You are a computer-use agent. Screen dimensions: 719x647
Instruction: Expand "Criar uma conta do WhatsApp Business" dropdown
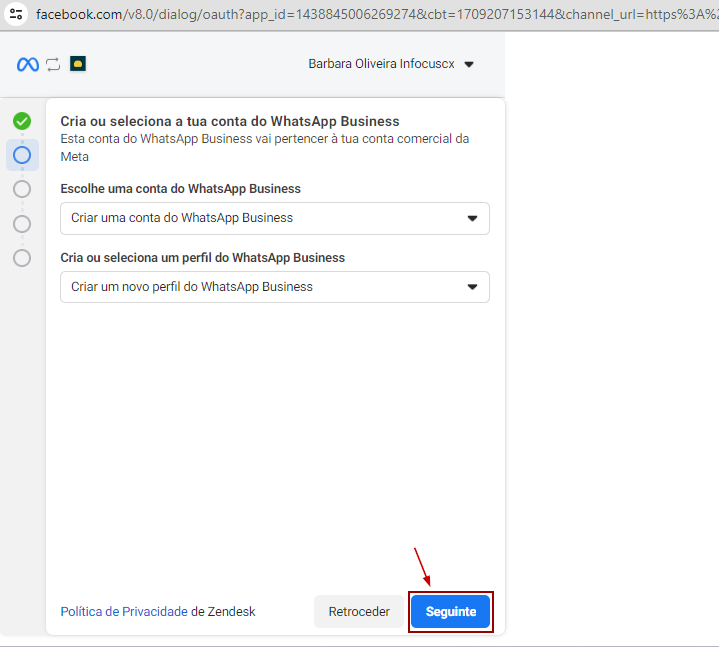[274, 218]
